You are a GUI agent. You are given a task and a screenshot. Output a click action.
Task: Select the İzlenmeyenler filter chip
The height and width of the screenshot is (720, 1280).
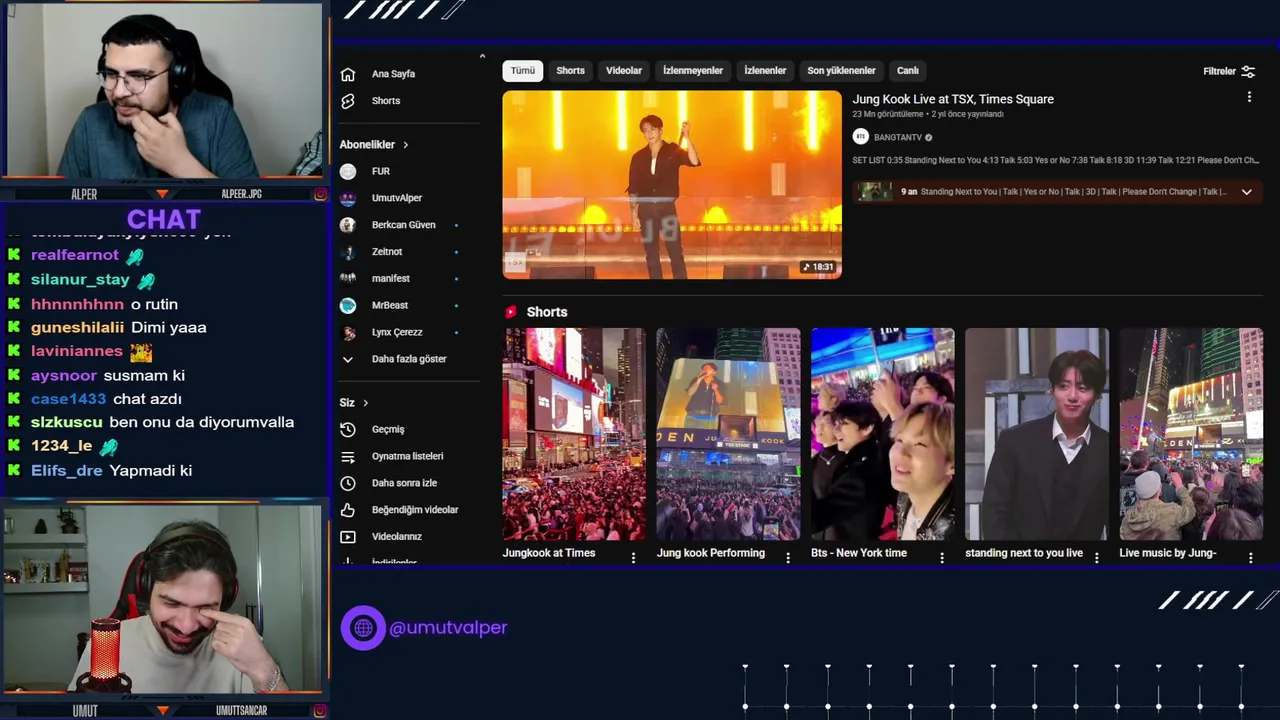[693, 71]
